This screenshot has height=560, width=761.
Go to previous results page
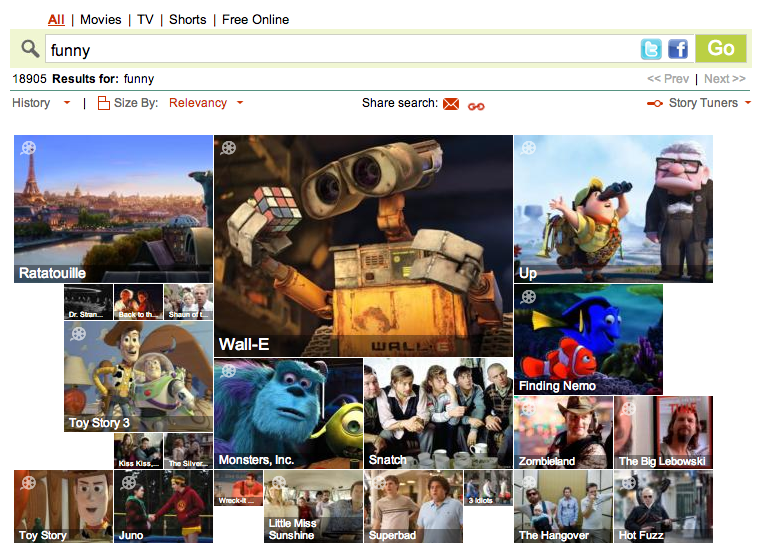pyautogui.click(x=668, y=79)
